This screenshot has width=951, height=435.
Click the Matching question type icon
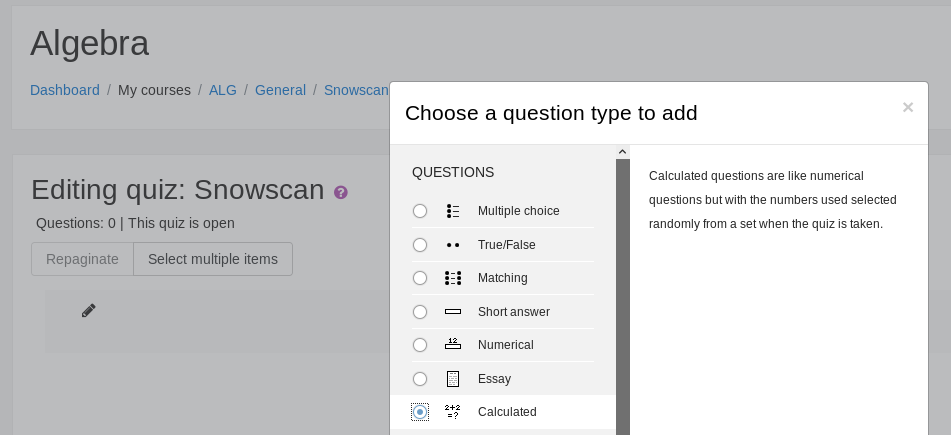[453, 278]
